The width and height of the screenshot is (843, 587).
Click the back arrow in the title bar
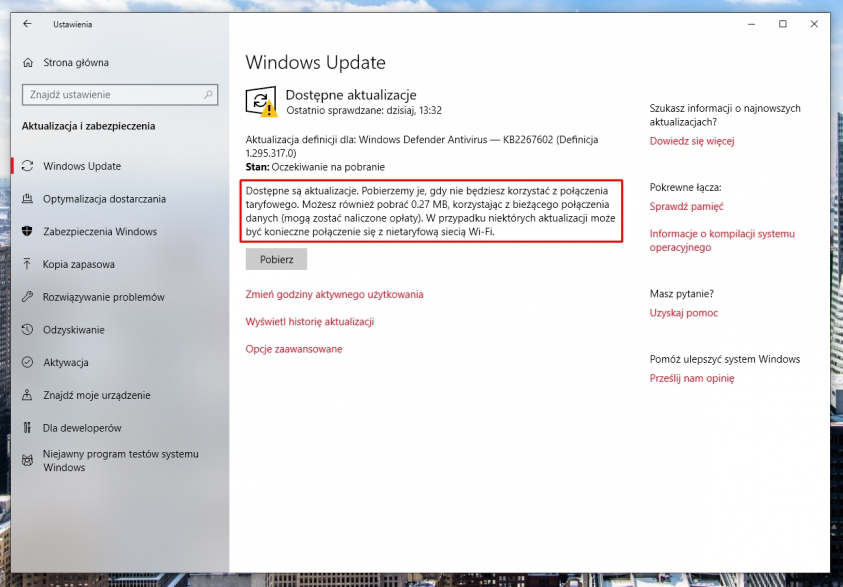click(x=27, y=24)
